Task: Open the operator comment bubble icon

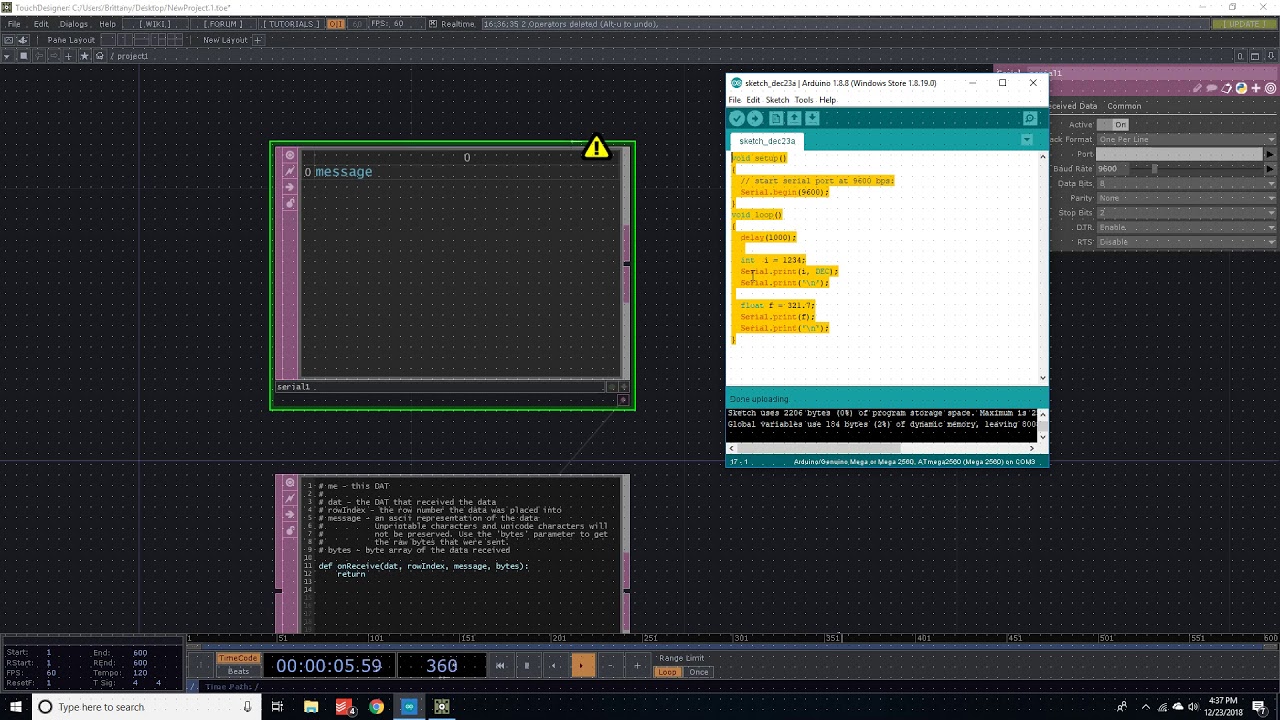Action: coord(1212,88)
